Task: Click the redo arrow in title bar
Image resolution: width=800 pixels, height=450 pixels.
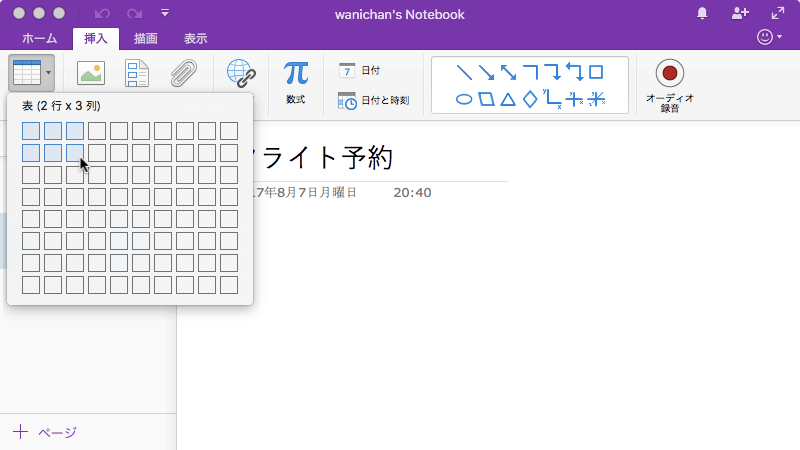Action: point(134,14)
